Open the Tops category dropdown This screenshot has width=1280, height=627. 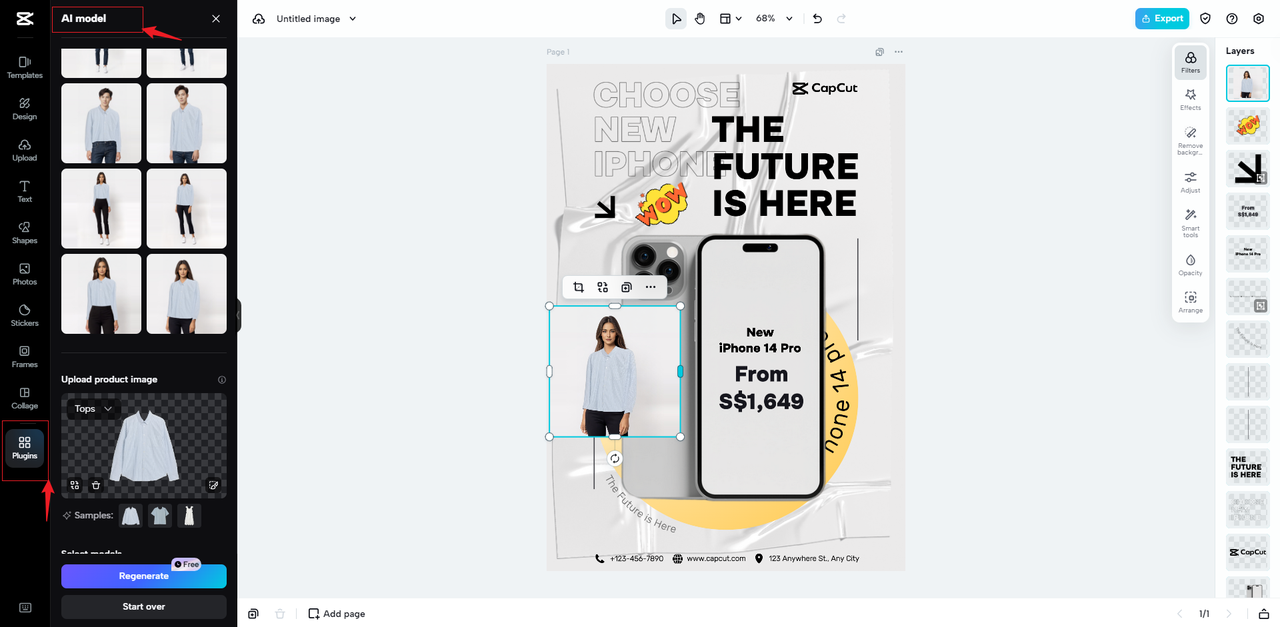[93, 408]
